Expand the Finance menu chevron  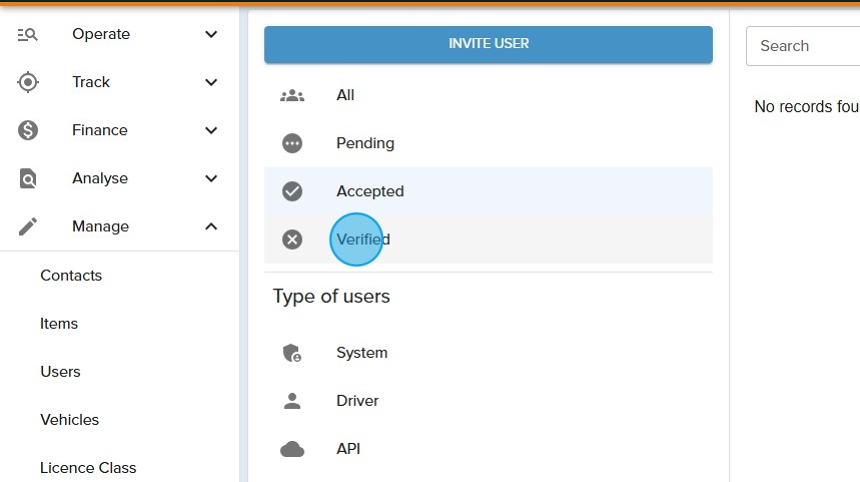(x=211, y=130)
